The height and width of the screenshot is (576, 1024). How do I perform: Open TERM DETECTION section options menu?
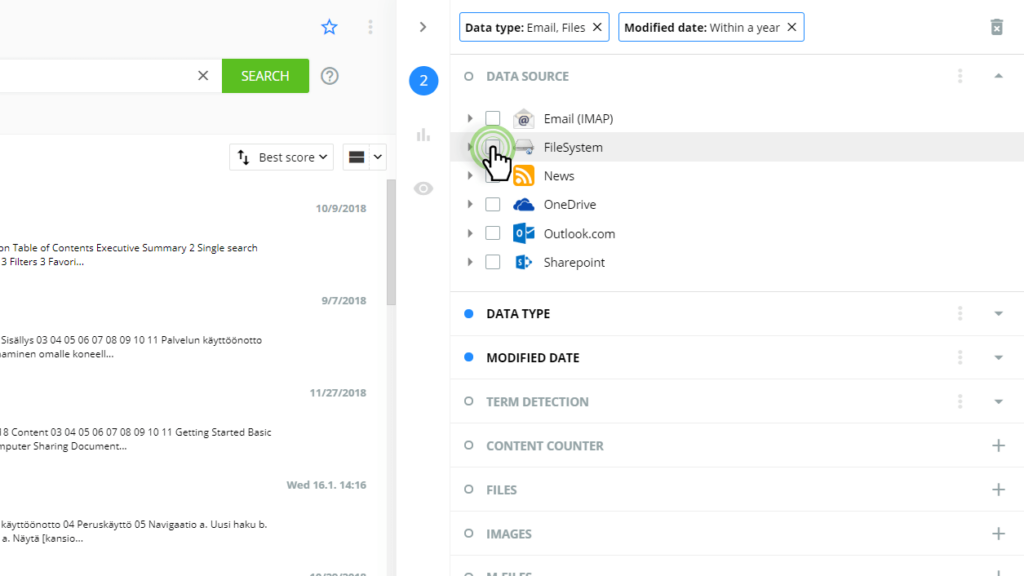960,402
